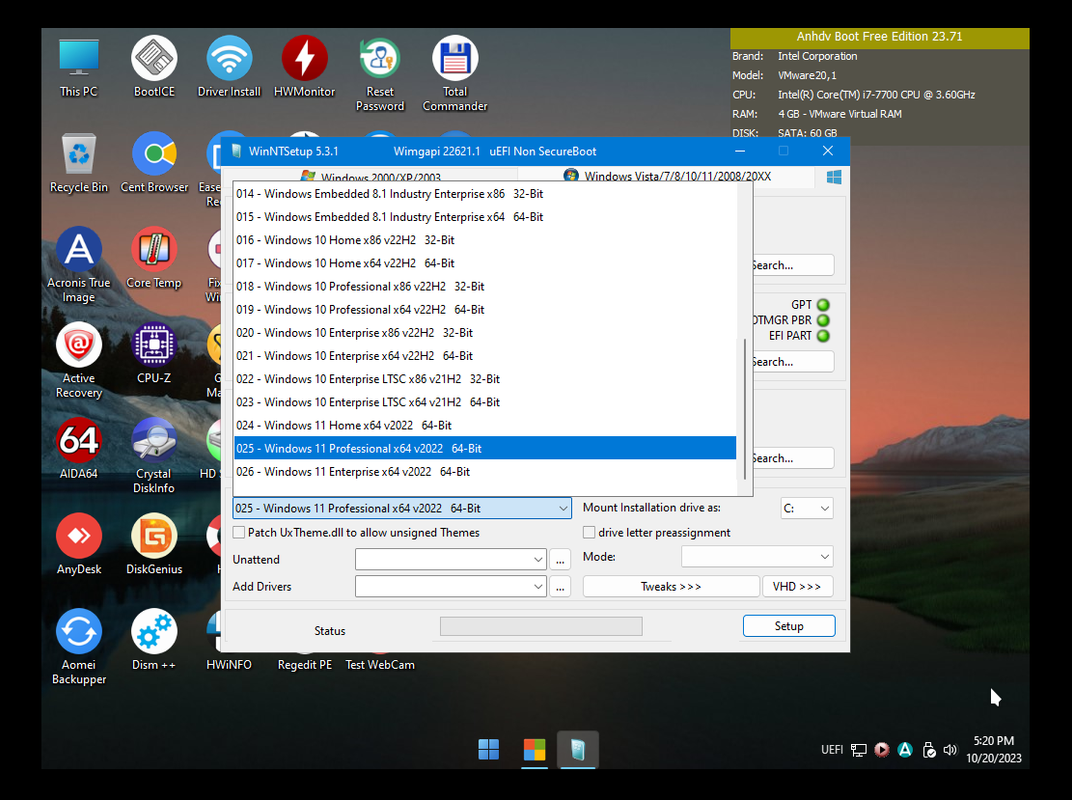
Task: Open the VHD >>> options
Action: 797,586
